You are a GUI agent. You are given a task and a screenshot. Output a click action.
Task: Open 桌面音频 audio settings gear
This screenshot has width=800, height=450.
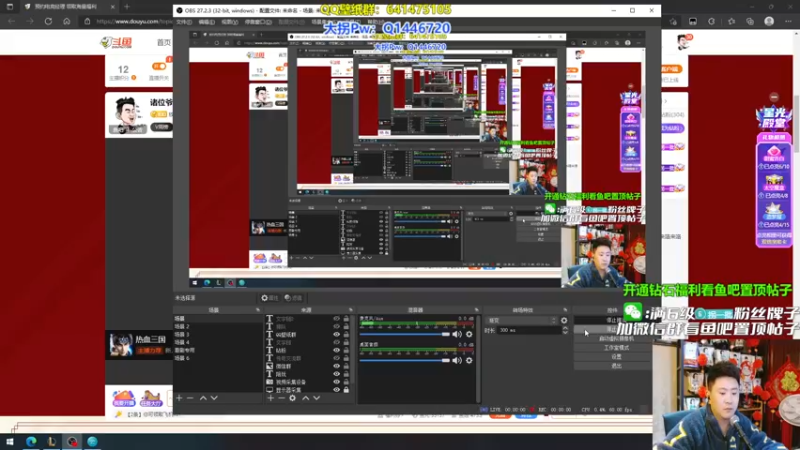[x=469, y=360]
